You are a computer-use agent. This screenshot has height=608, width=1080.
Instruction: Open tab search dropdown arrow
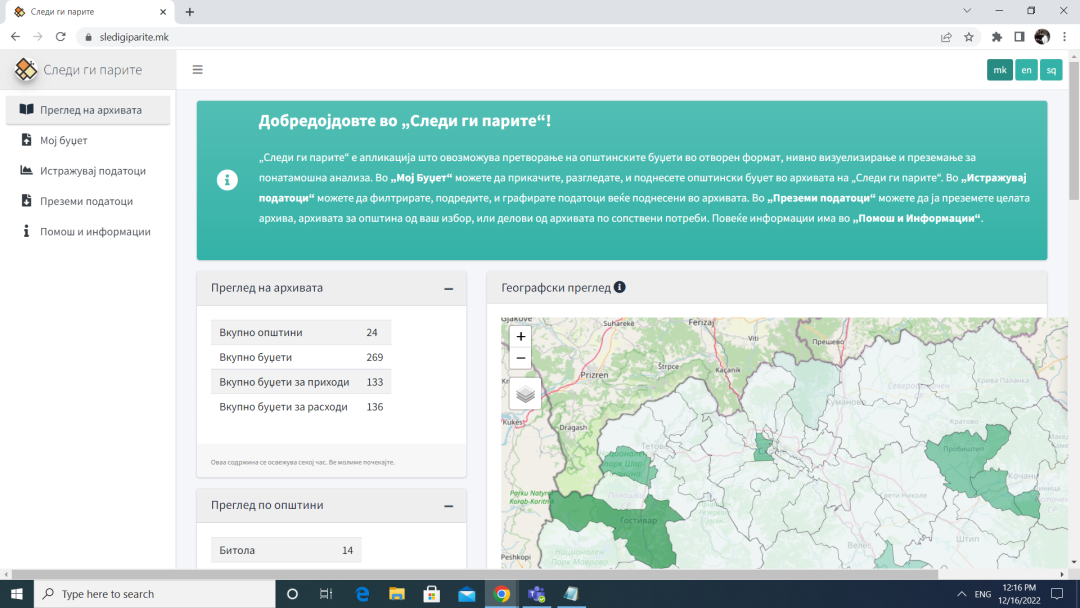point(967,11)
